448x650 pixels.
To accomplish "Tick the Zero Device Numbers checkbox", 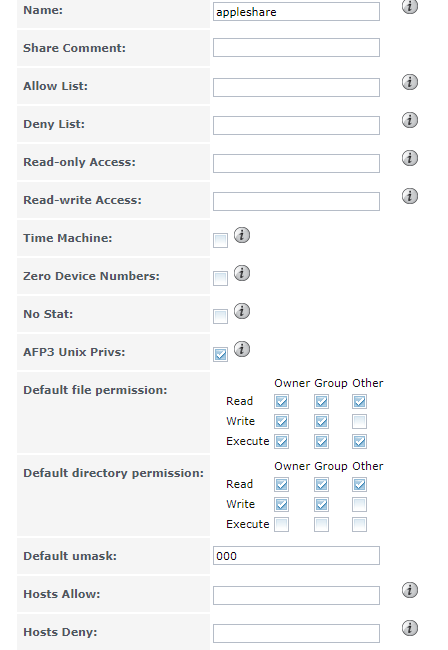I will pyautogui.click(x=220, y=279).
